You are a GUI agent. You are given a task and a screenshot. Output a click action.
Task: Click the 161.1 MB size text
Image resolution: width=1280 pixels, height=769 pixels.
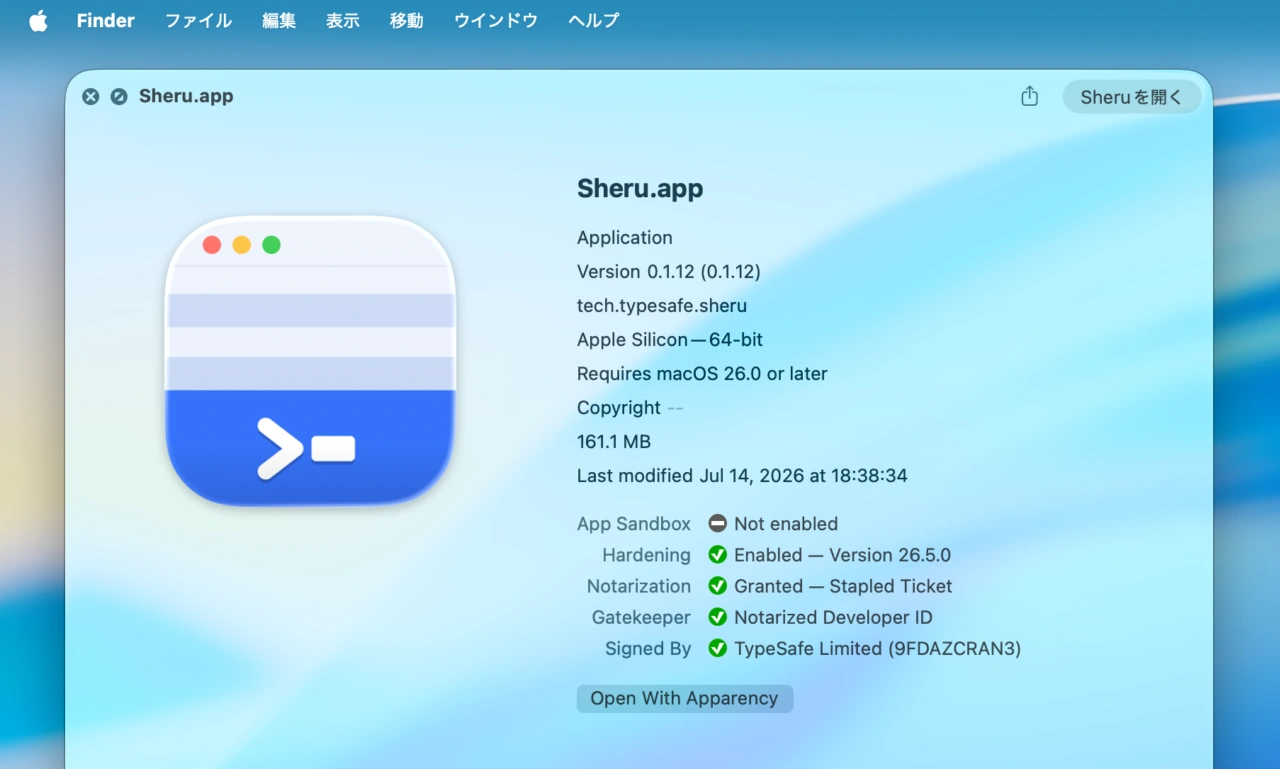614,441
